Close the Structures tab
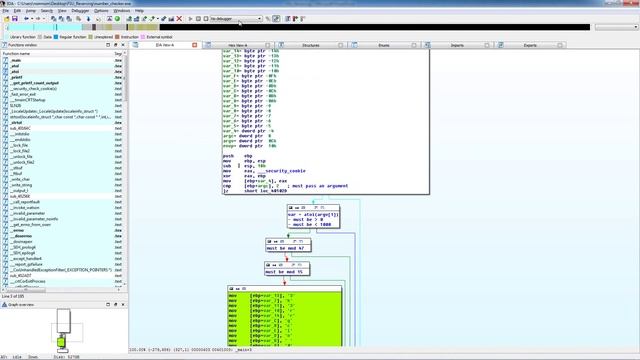Screen dimensions: 640x360 point(340,45)
